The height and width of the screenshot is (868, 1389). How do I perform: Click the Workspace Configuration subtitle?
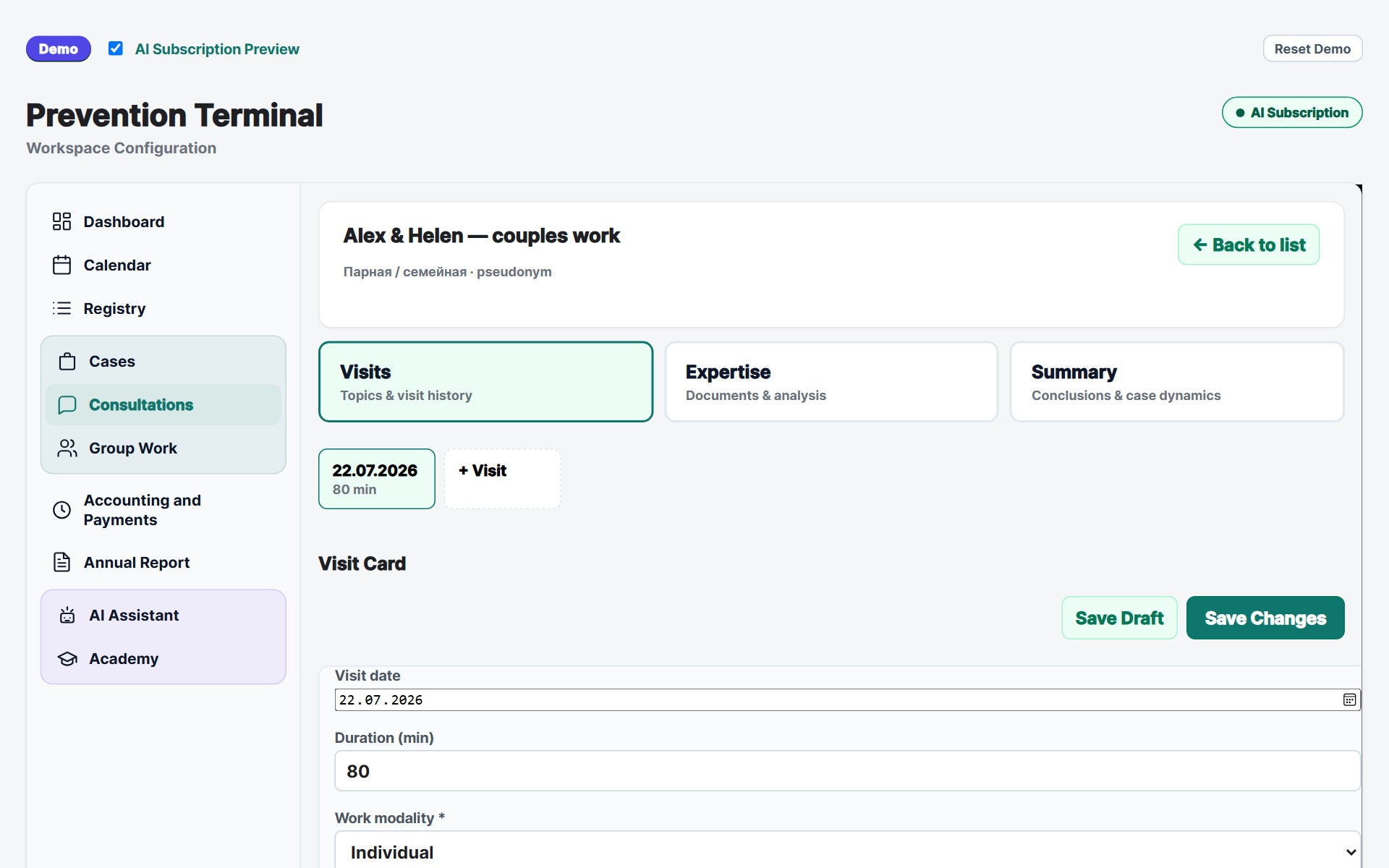pos(121,148)
